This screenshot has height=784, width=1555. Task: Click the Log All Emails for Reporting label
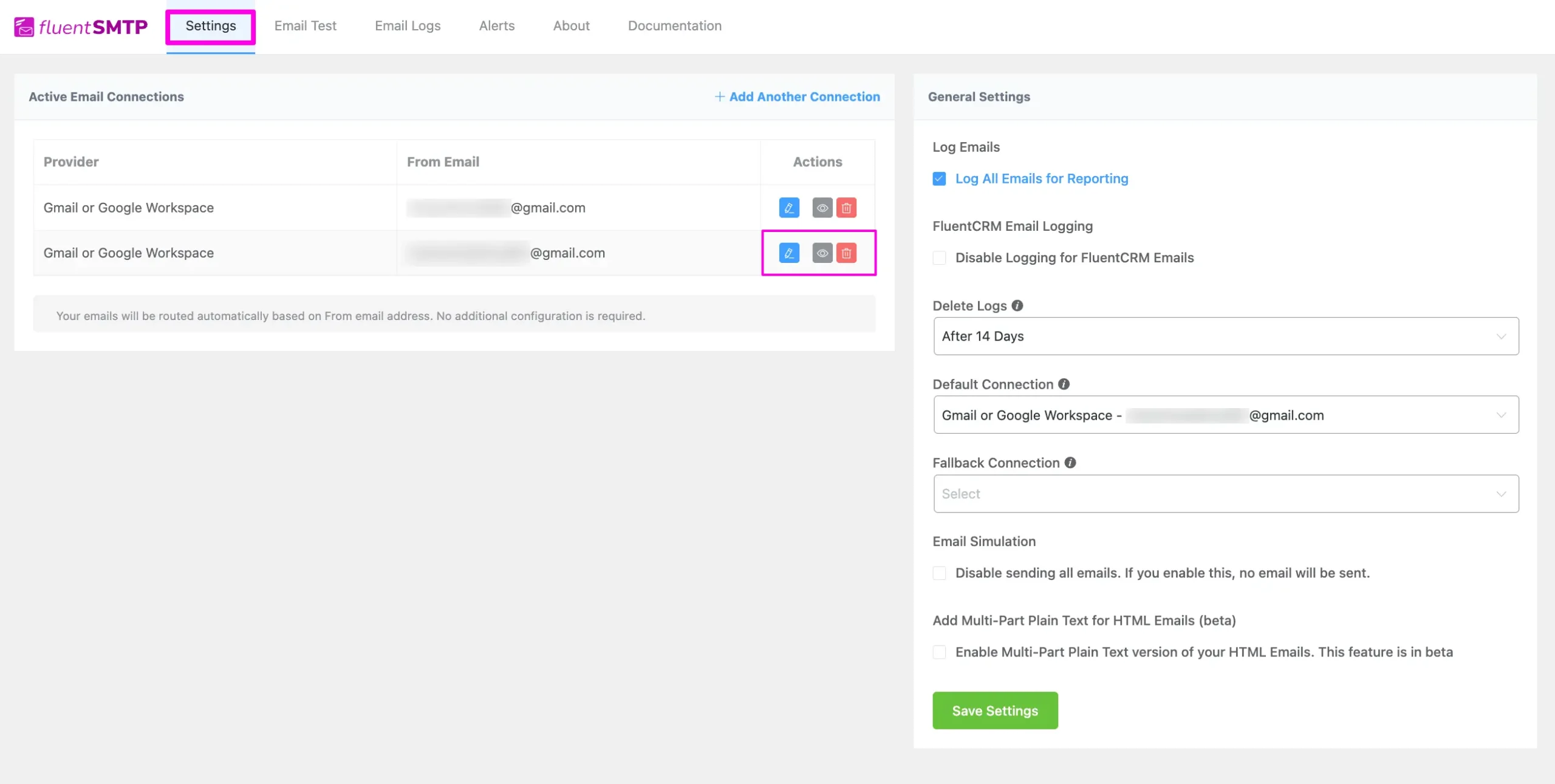pos(1041,179)
